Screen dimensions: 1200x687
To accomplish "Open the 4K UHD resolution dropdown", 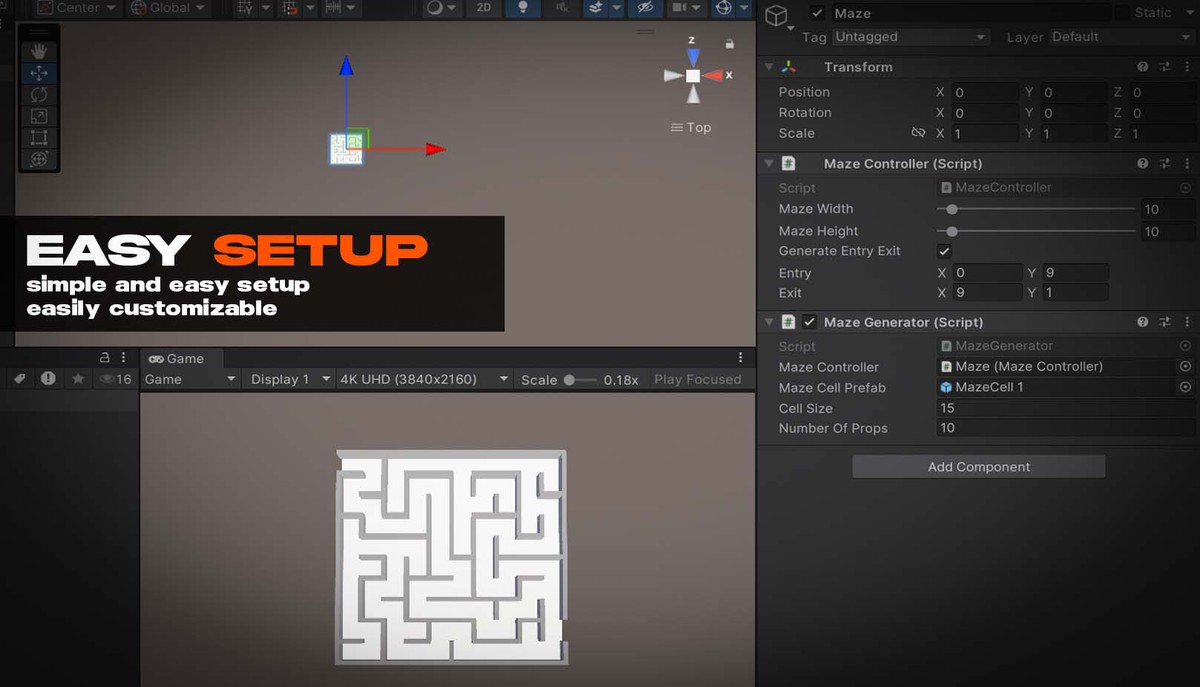I will pyautogui.click(x=423, y=378).
